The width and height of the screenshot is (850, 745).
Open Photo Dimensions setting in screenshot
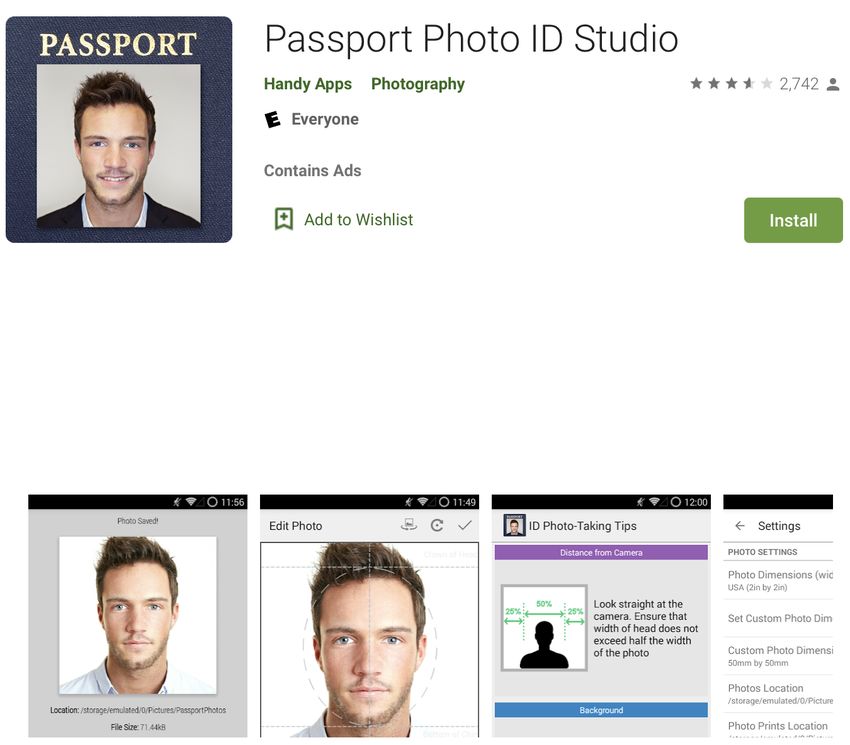coord(778,580)
